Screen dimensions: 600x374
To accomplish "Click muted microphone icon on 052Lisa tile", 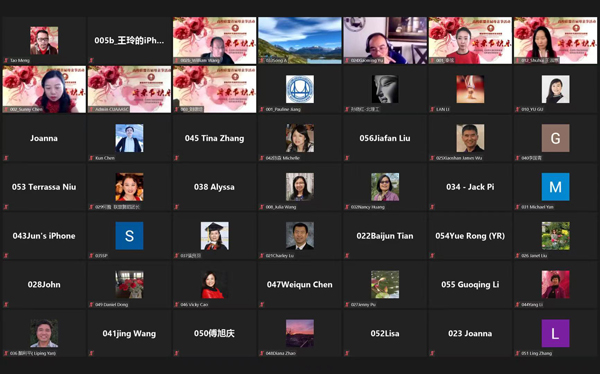I will 347,353.
